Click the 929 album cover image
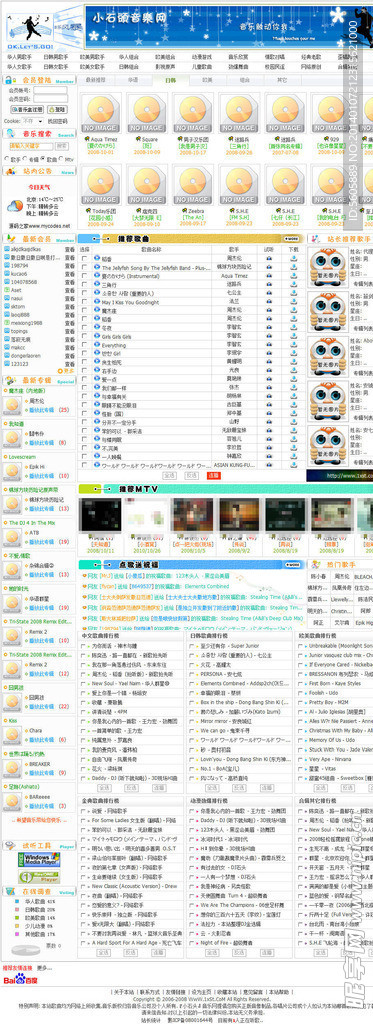Screen dimensions: 373x1024 331,113
